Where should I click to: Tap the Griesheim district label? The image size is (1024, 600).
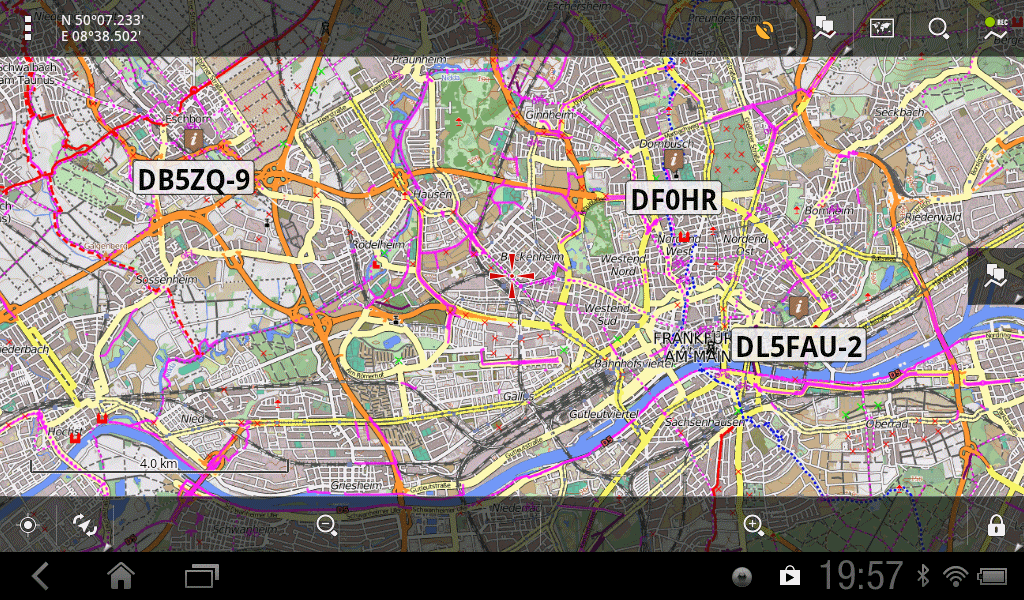356,486
